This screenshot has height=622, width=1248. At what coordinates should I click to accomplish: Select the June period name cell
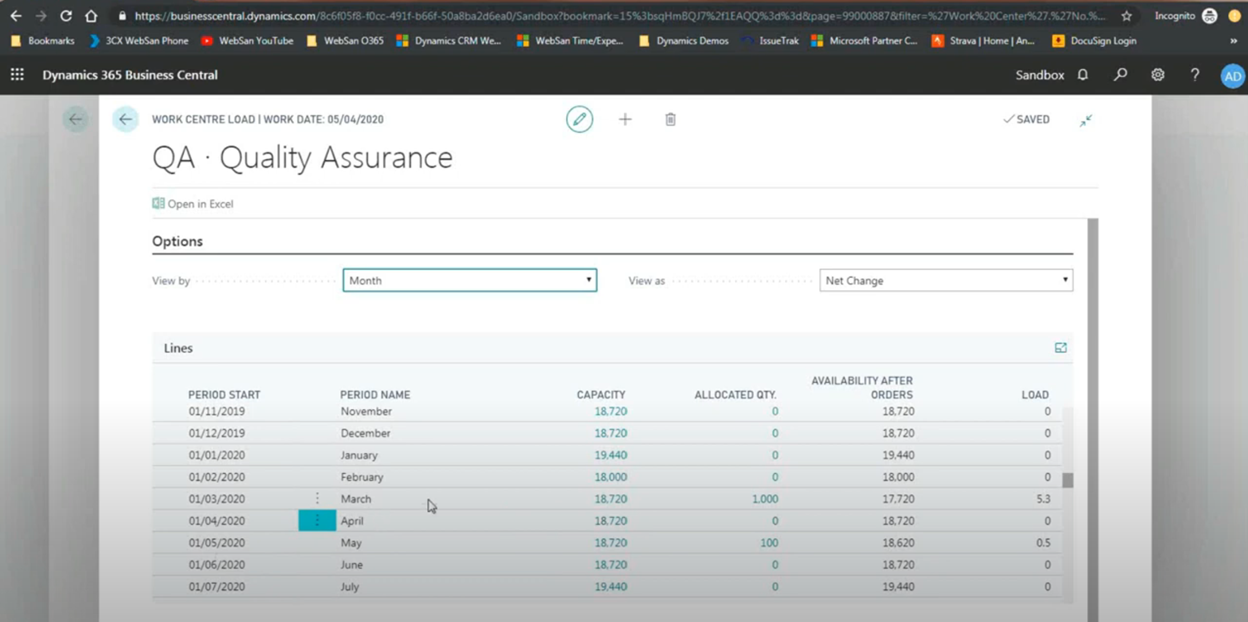click(x=351, y=565)
